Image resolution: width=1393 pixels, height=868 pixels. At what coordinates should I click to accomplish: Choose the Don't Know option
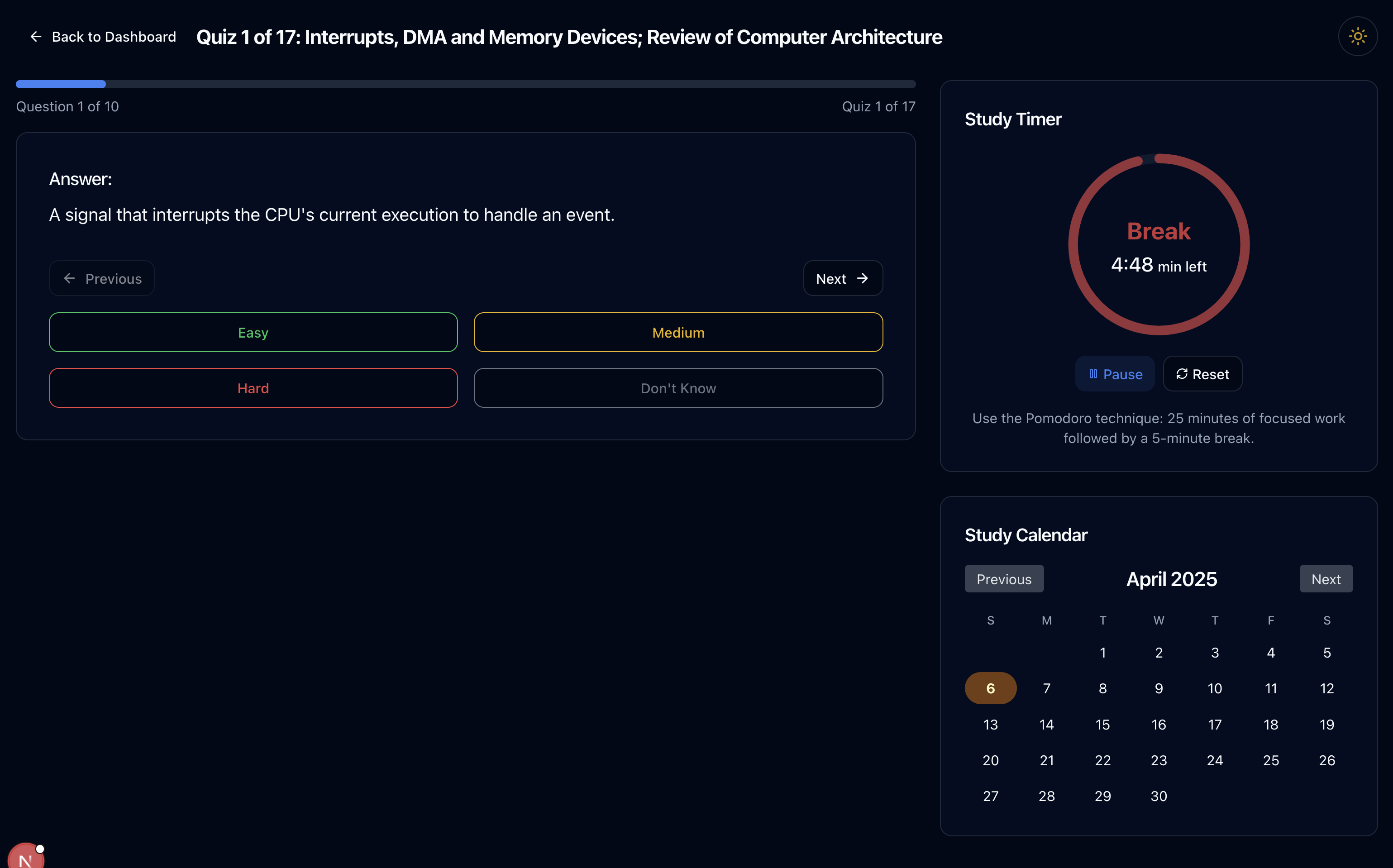(678, 388)
